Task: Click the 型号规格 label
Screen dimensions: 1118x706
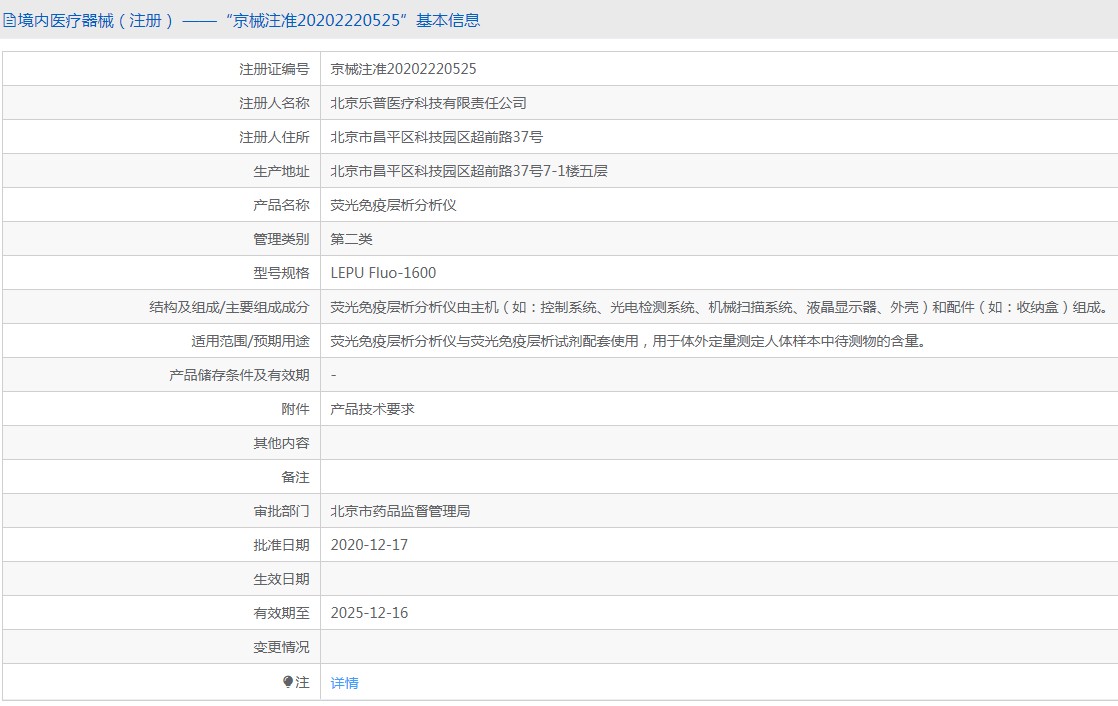Action: pyautogui.click(x=282, y=273)
